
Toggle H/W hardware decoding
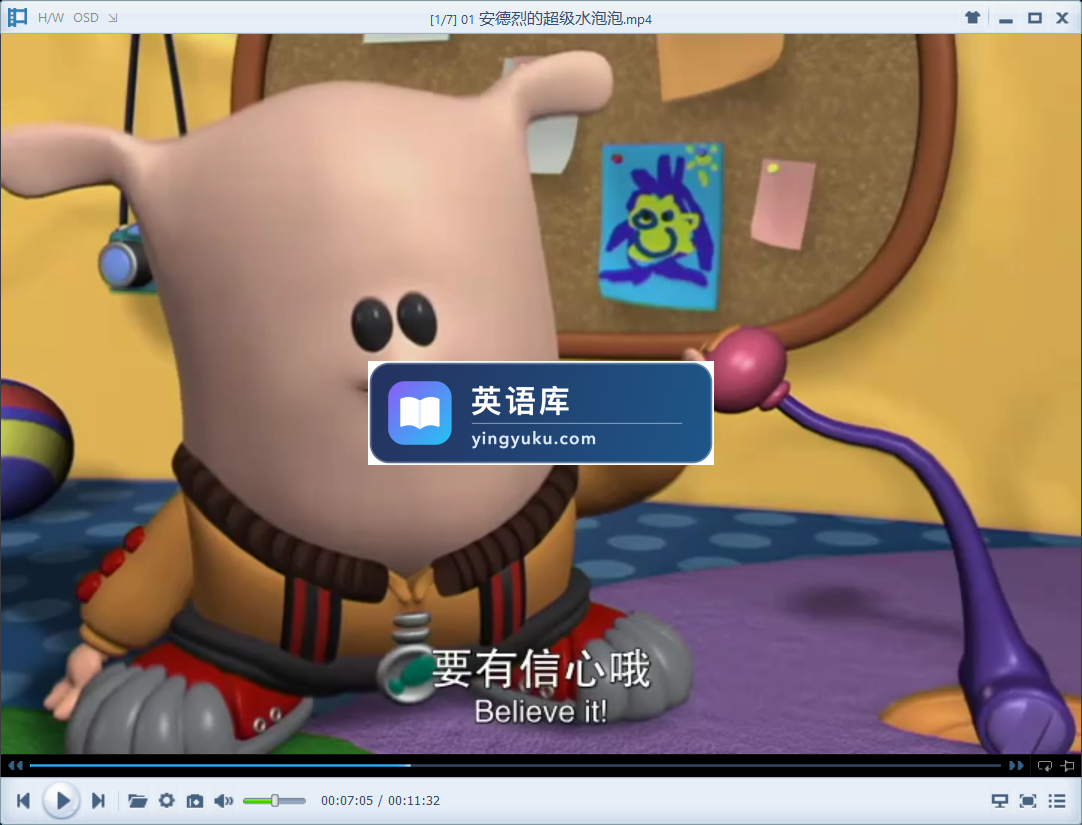pyautogui.click(x=50, y=18)
